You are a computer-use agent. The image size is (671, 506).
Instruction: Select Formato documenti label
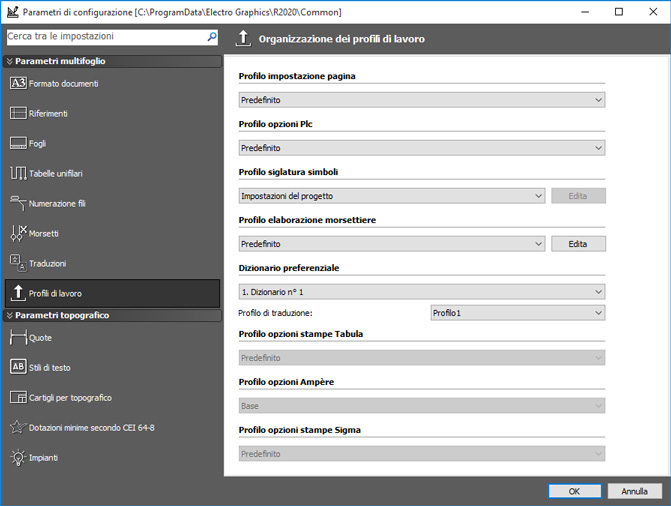point(63,83)
